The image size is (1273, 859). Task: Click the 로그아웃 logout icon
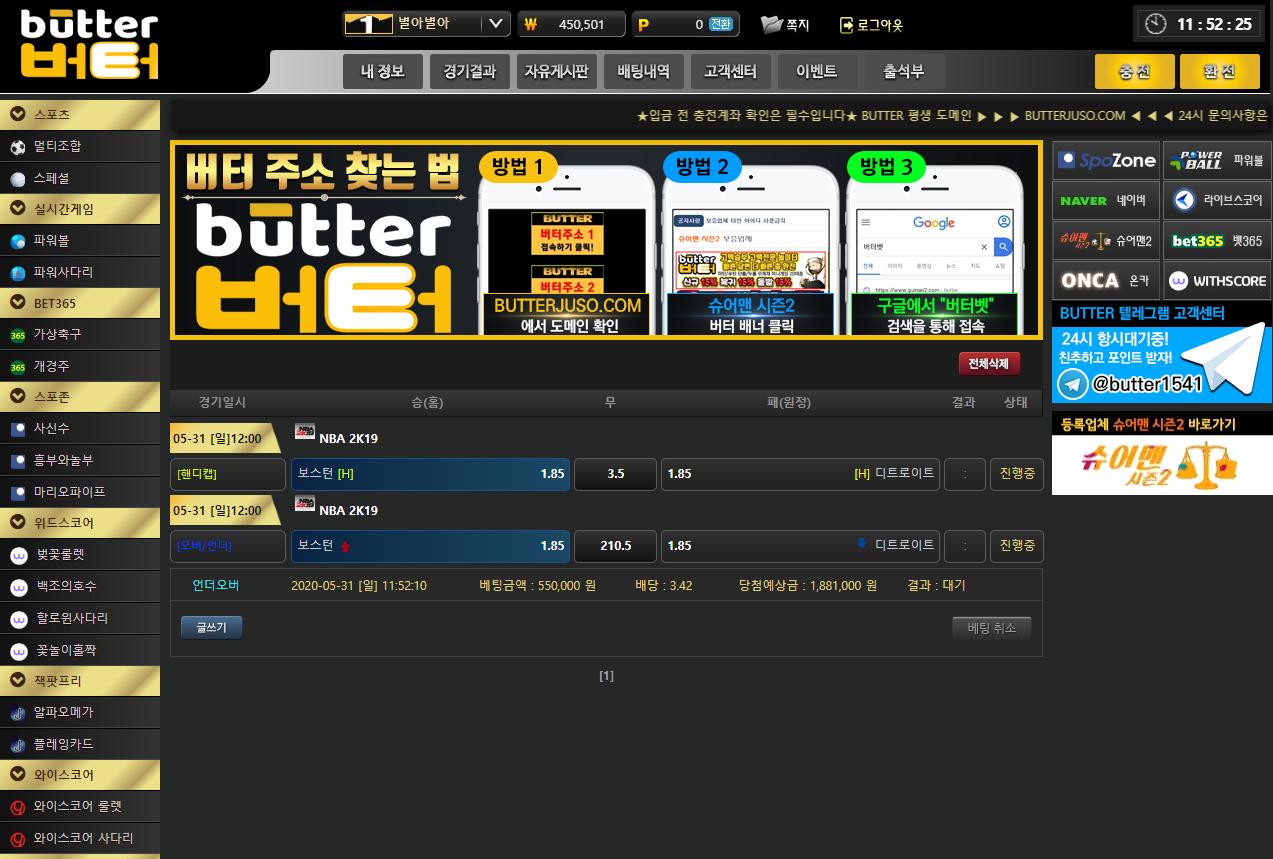(847, 25)
